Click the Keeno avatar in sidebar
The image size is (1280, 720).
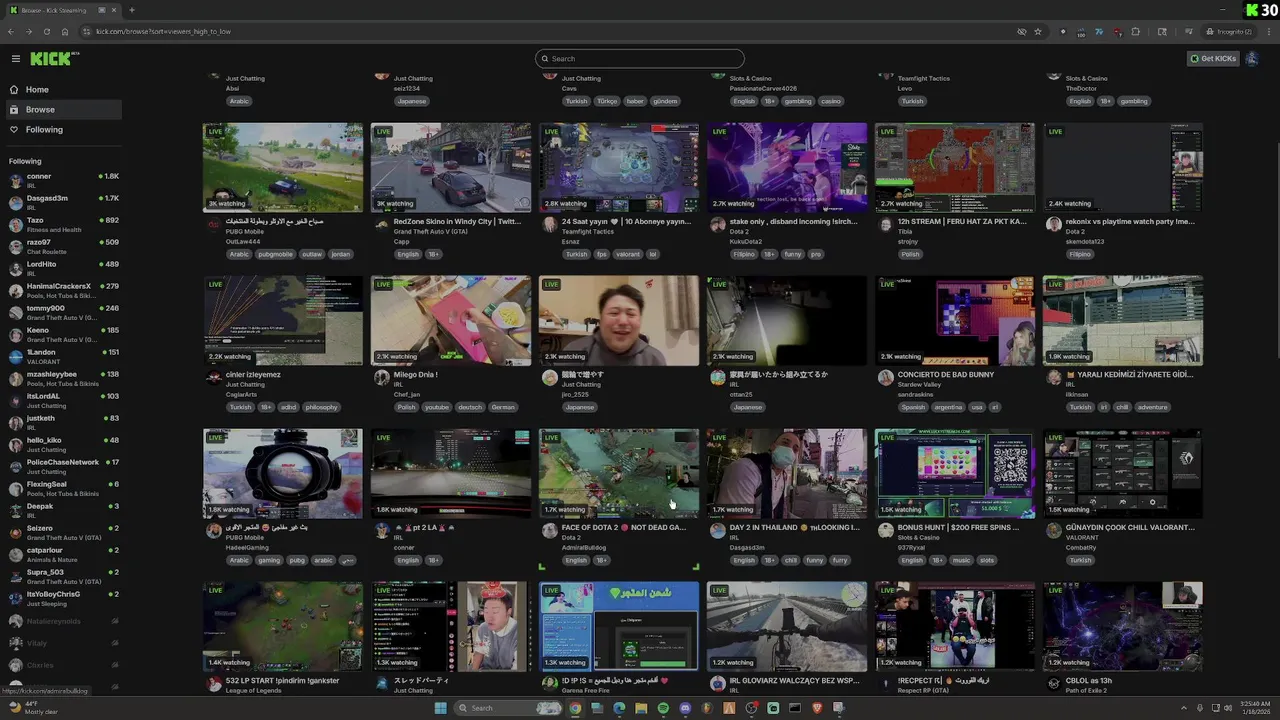pyautogui.click(x=15, y=334)
